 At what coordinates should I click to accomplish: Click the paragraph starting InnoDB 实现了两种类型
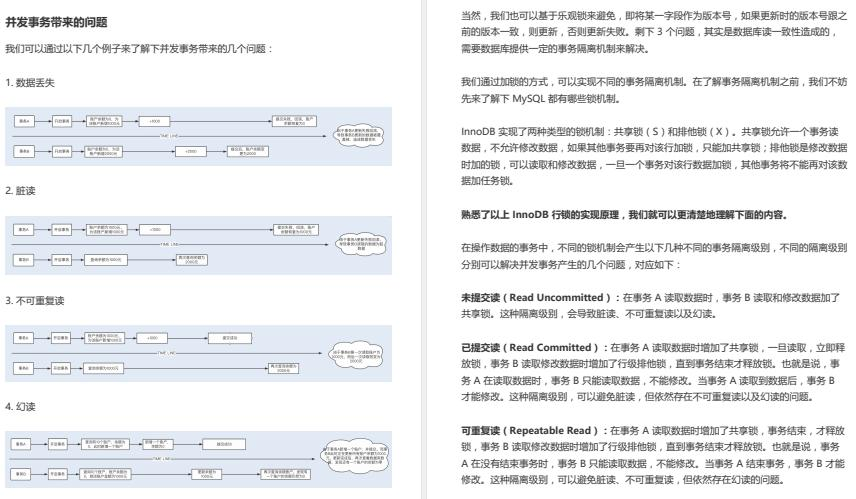653,156
